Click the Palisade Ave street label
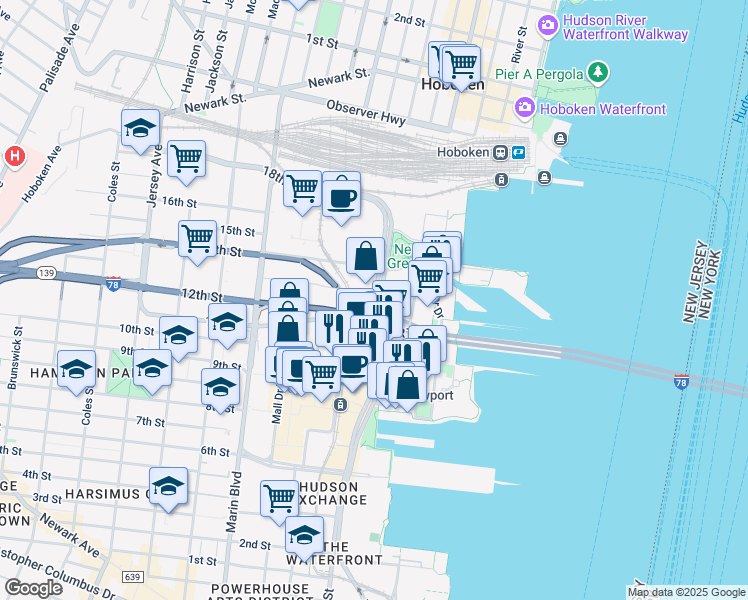 pyautogui.click(x=59, y=58)
